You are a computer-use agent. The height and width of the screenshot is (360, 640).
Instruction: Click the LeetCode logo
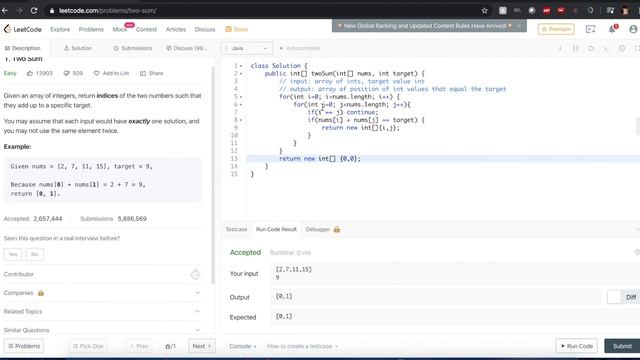[x=23, y=29]
